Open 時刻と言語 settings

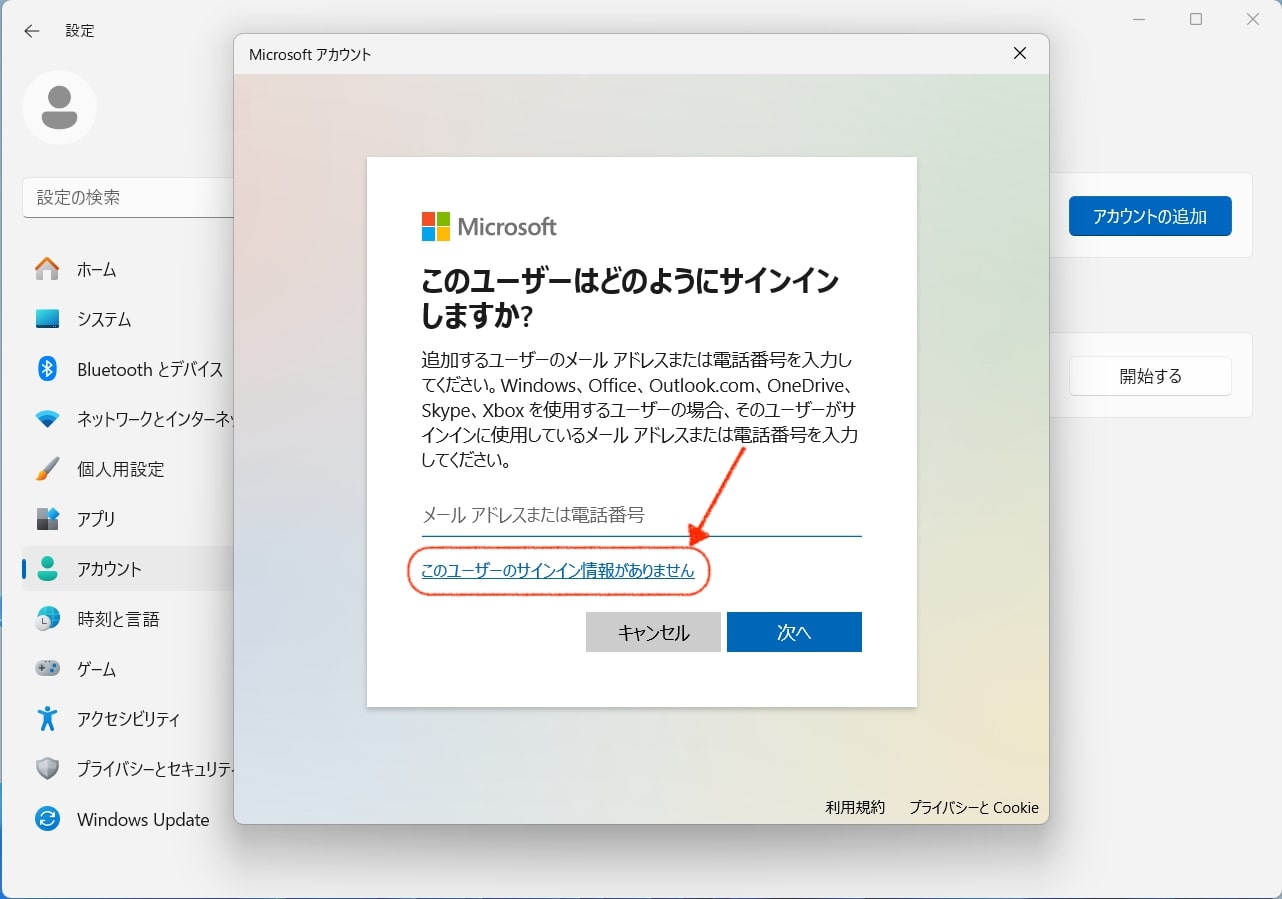click(x=127, y=619)
